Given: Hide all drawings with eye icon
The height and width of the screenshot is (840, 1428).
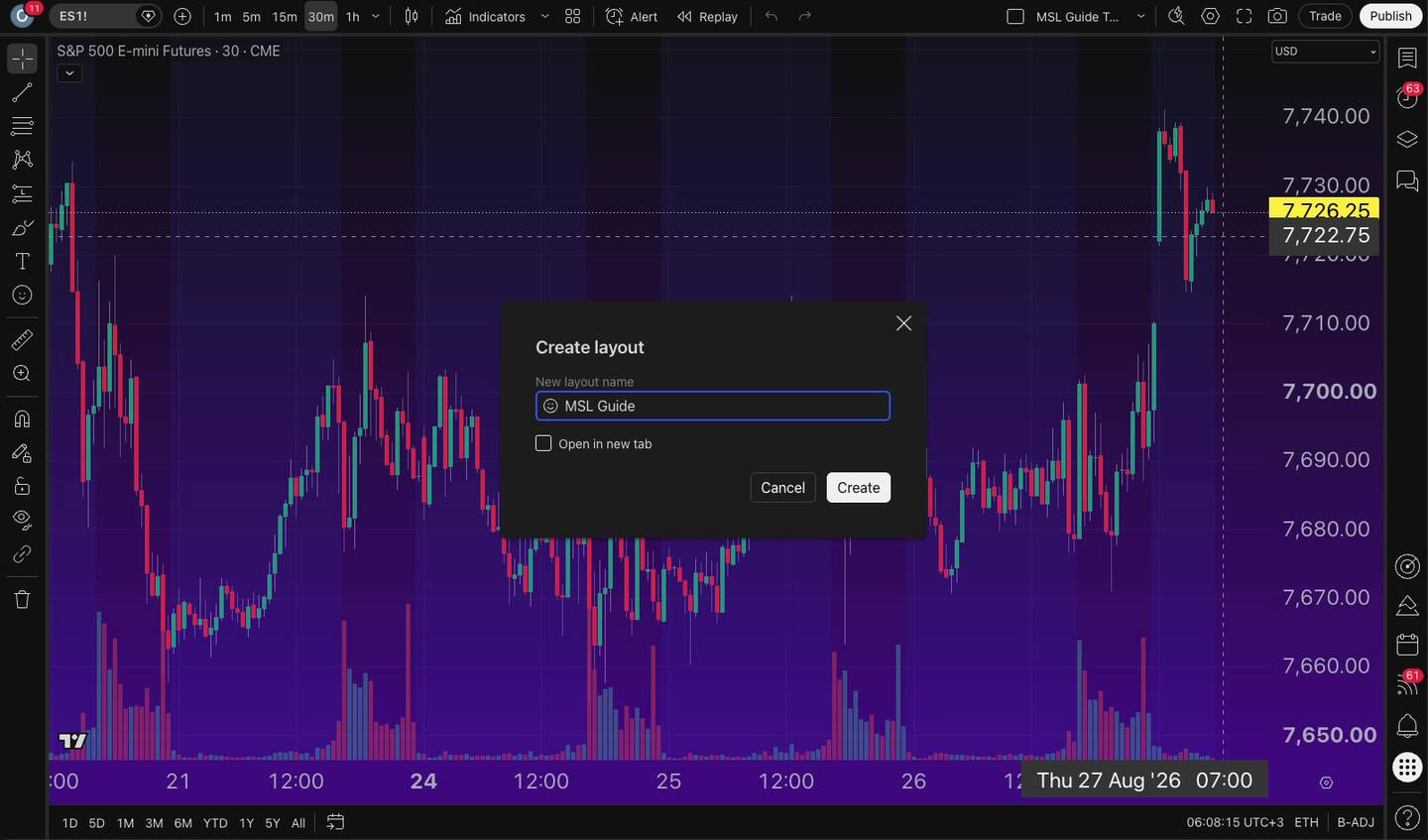Looking at the screenshot, I should point(22,520).
